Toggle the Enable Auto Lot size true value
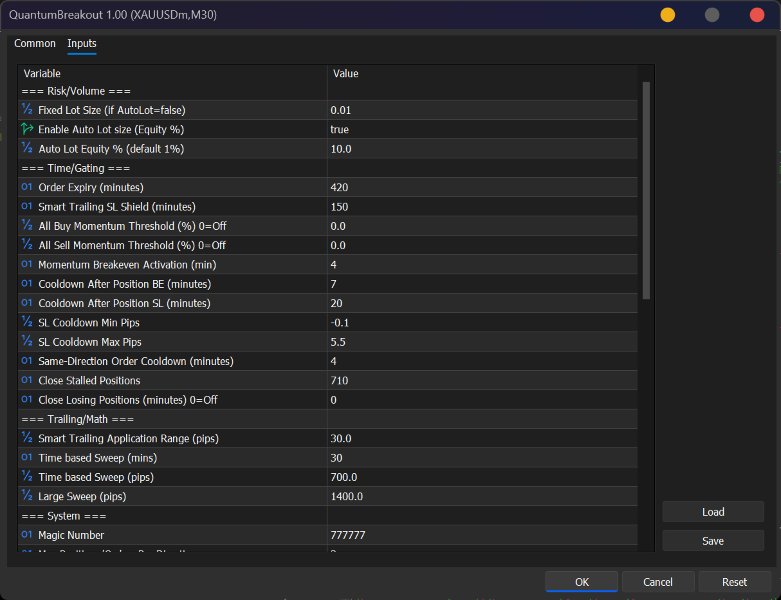The image size is (781, 600). [482, 129]
